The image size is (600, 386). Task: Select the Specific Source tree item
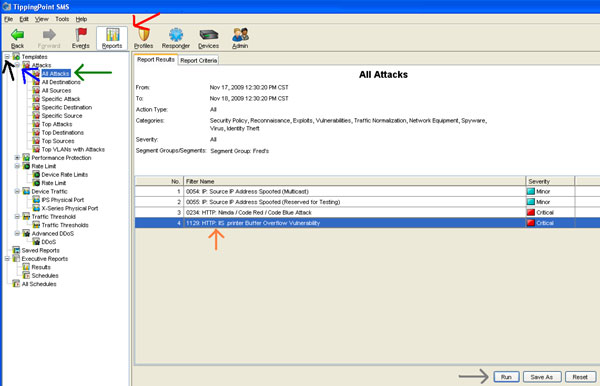[62, 116]
